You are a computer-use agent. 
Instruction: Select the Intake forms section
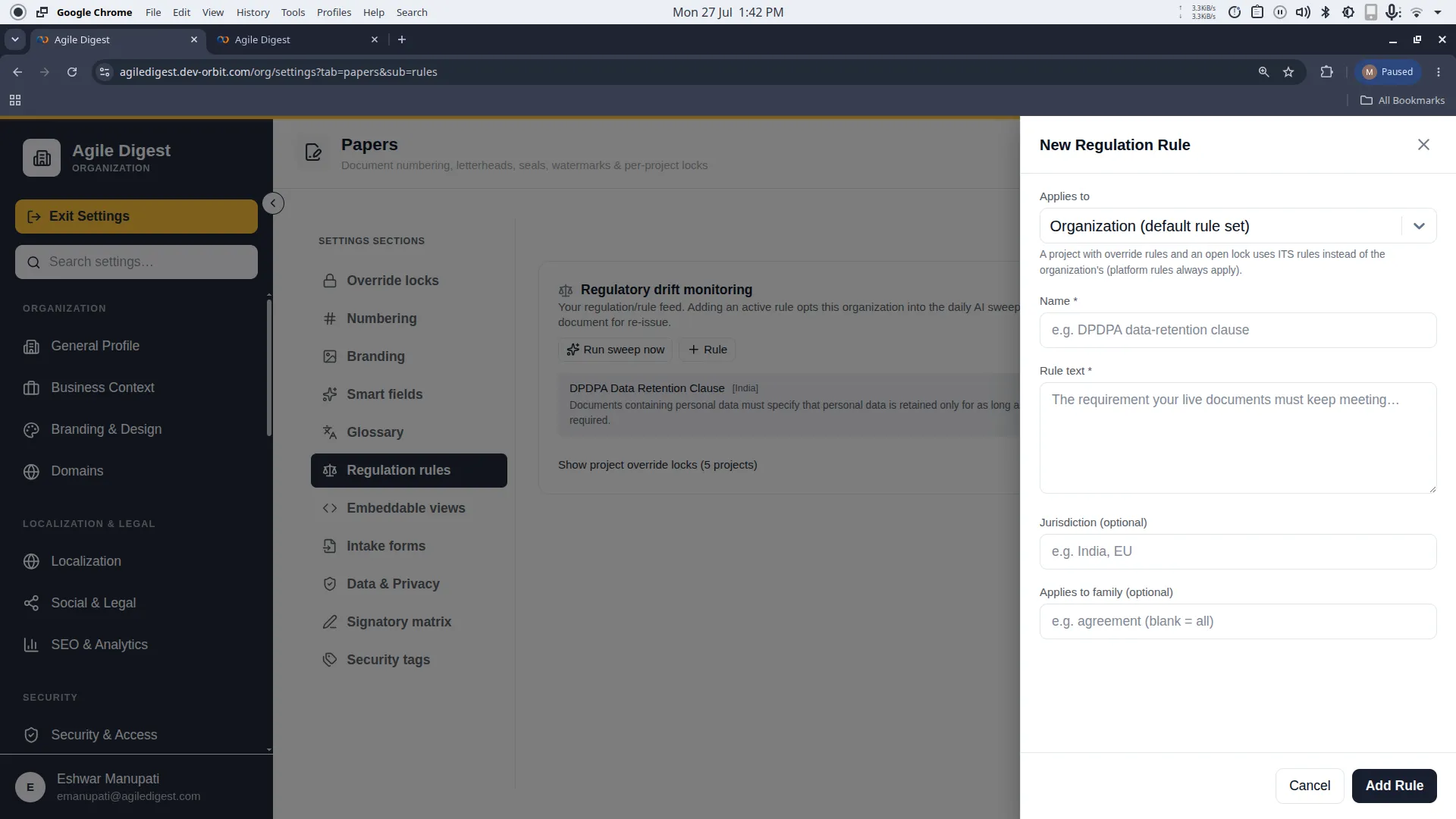[409, 546]
